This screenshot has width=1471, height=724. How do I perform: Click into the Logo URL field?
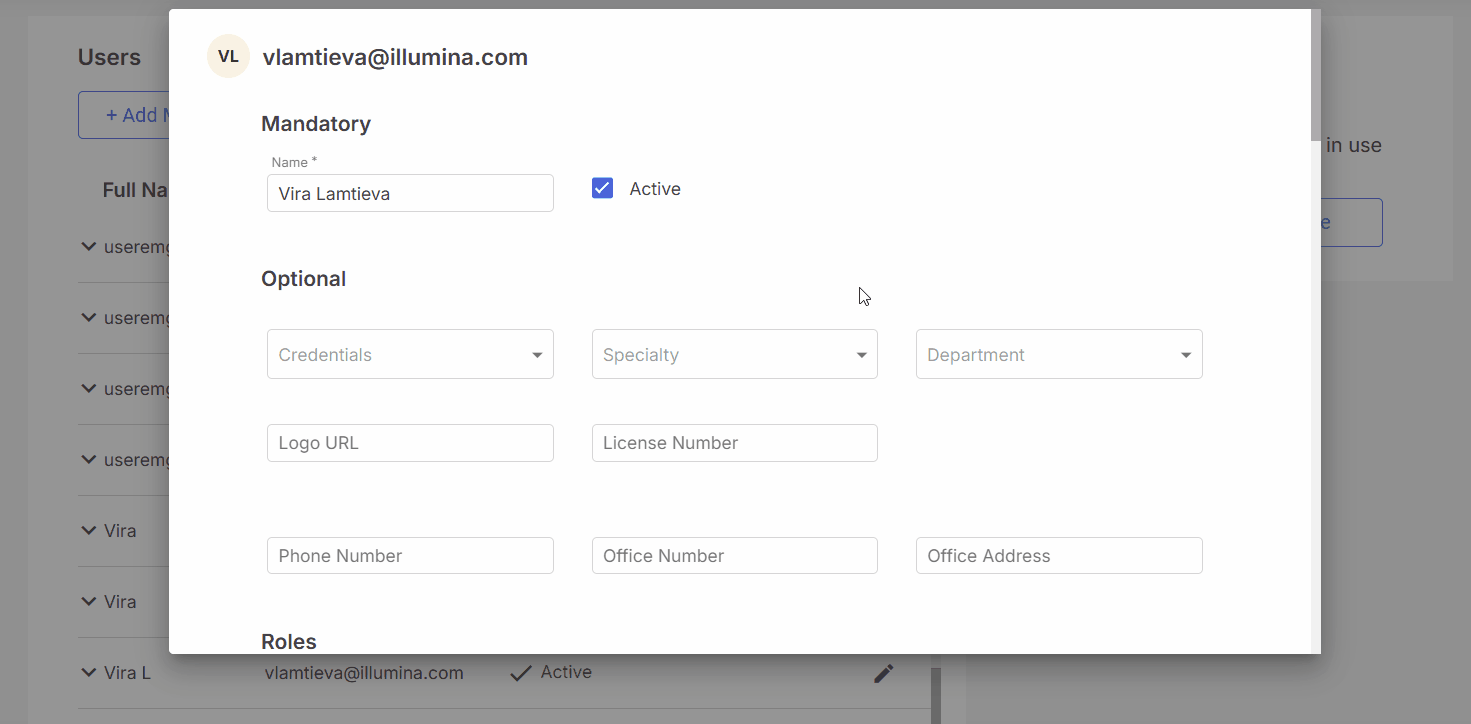pyautogui.click(x=410, y=443)
